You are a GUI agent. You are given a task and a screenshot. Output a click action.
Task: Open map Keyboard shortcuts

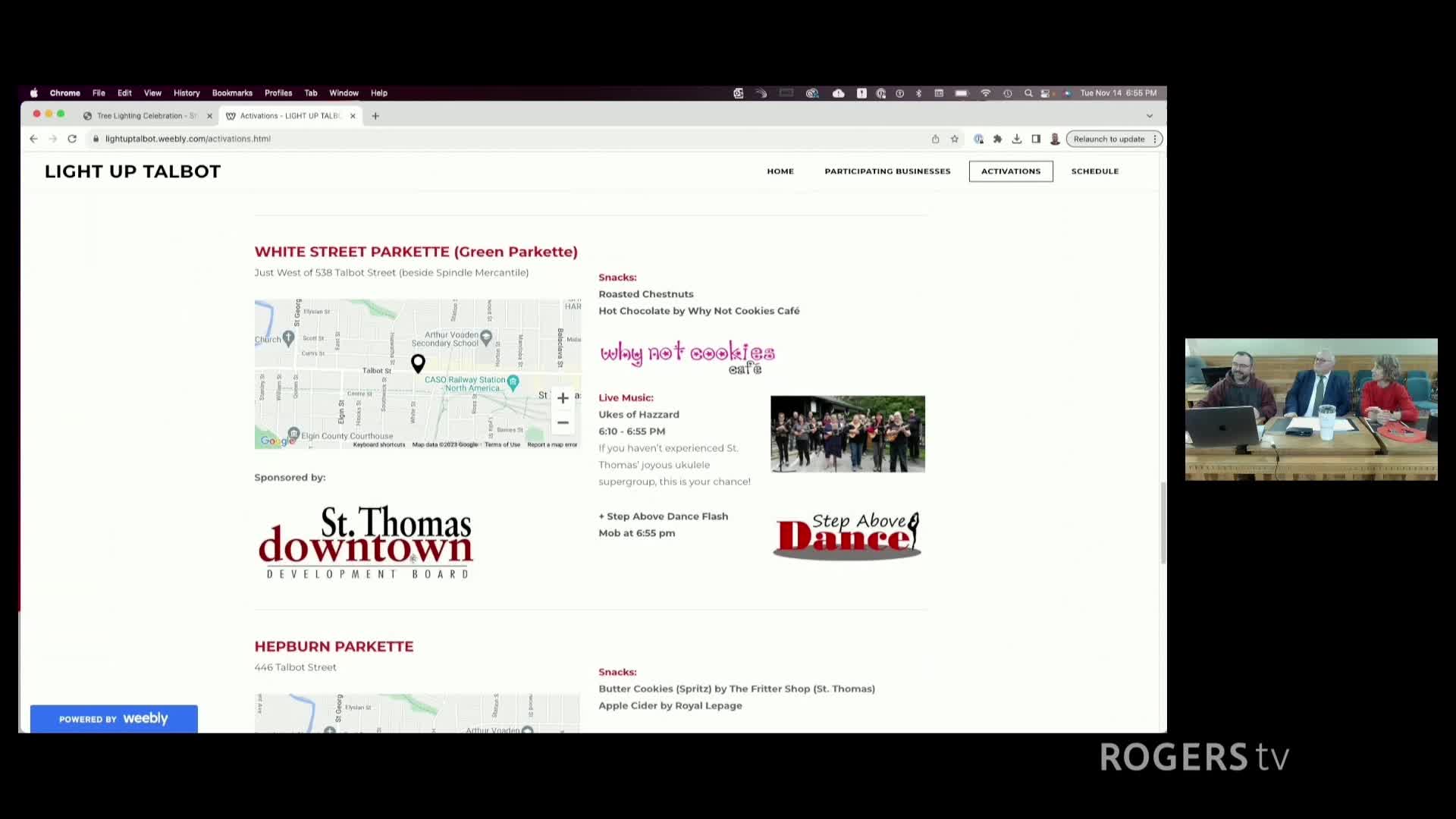(x=379, y=444)
